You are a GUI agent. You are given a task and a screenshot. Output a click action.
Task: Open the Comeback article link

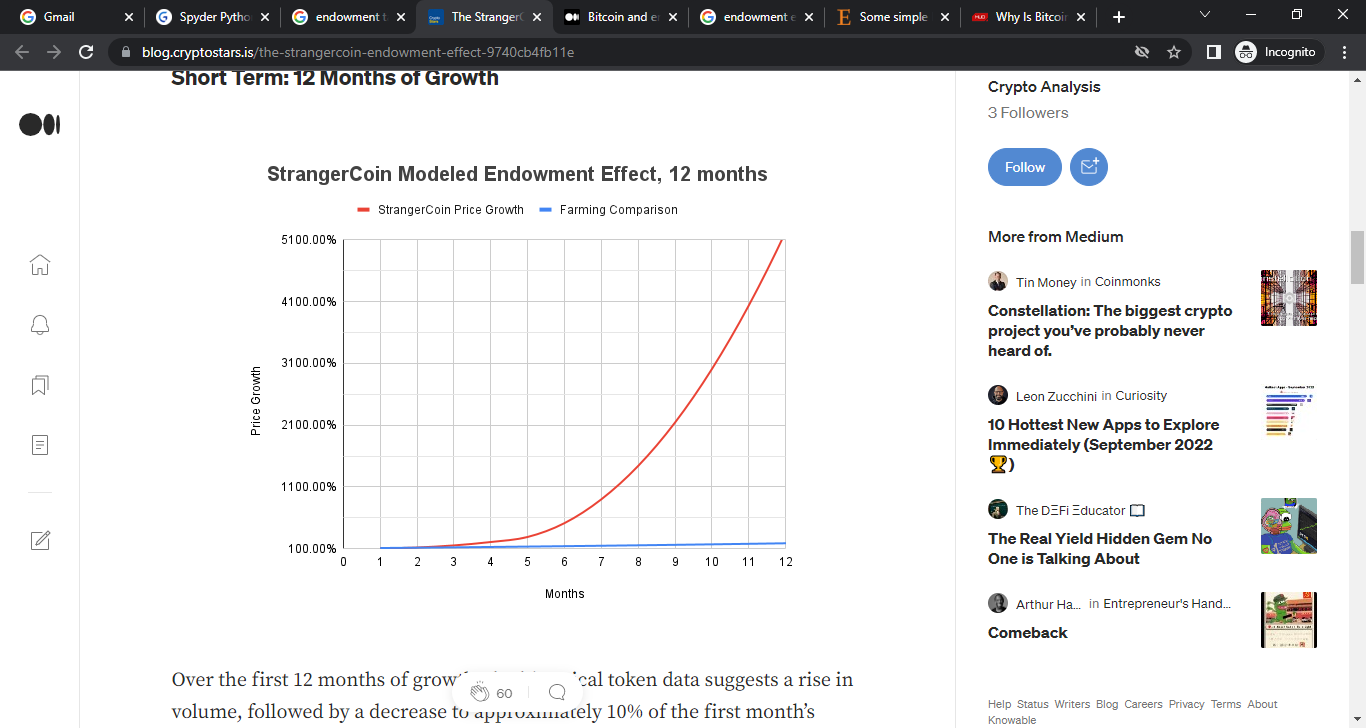point(1028,632)
